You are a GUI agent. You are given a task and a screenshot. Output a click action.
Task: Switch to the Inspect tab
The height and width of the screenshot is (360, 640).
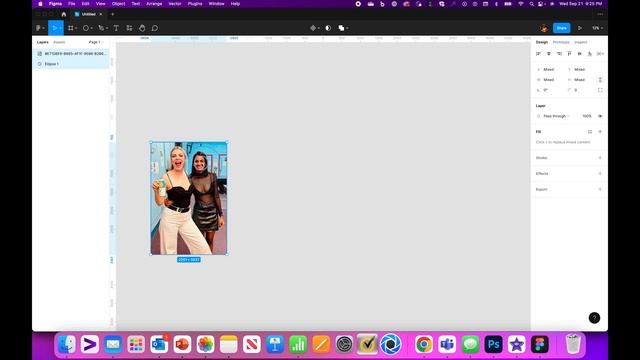tap(580, 42)
